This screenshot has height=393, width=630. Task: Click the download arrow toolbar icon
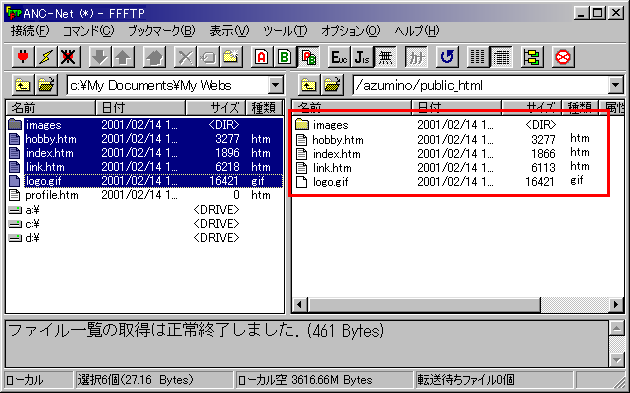pos(100,57)
